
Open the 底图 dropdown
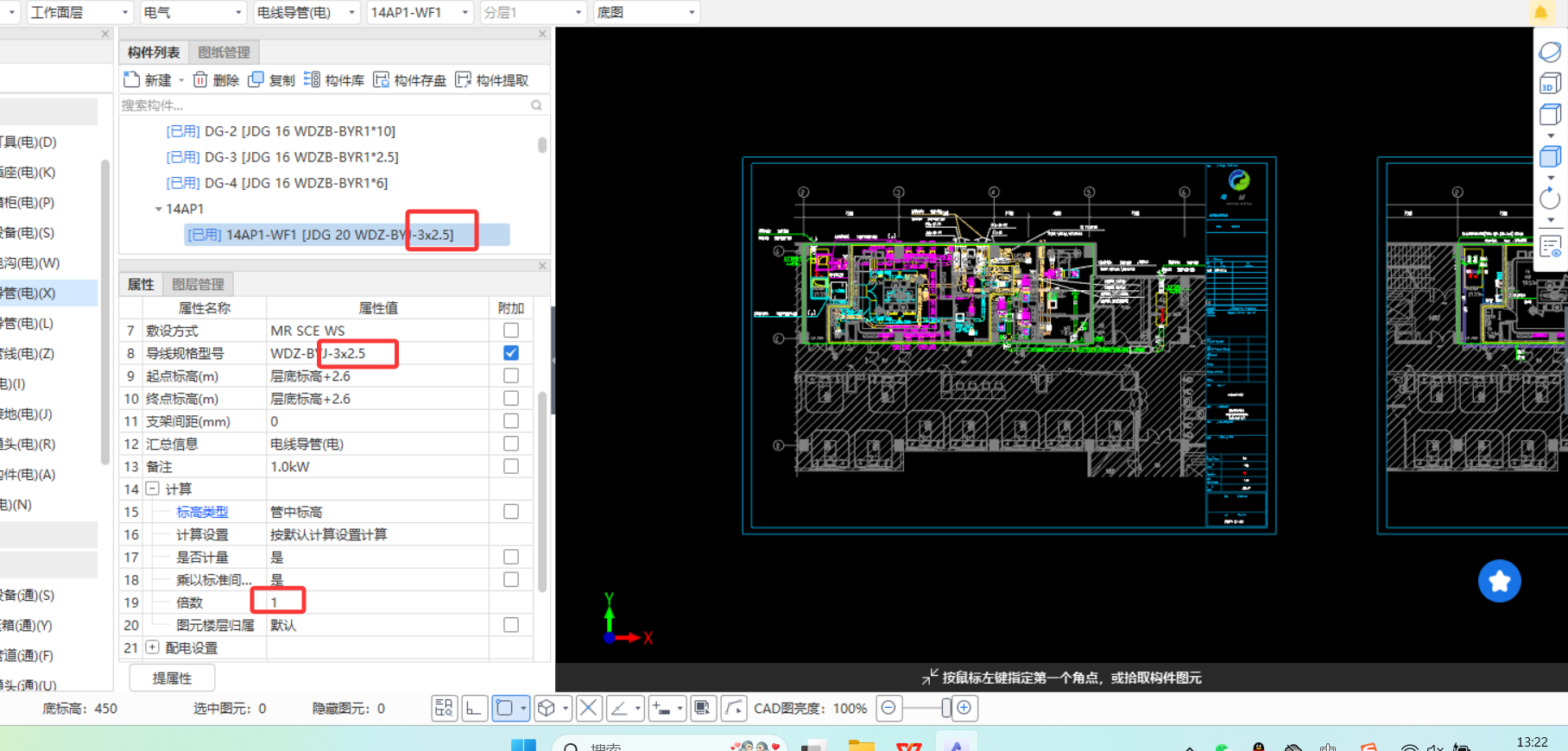[x=647, y=12]
